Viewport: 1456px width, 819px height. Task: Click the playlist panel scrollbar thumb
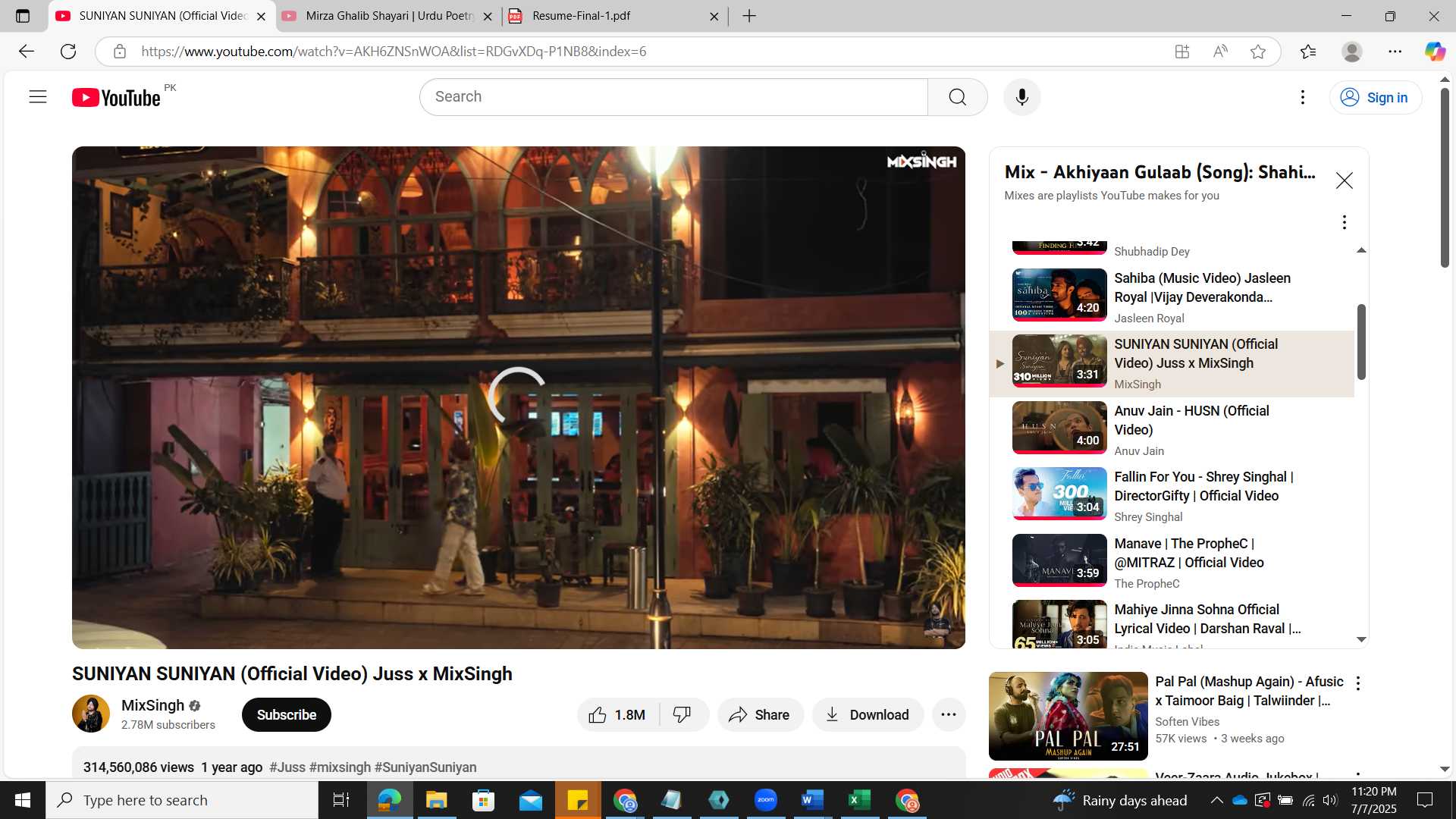click(x=1361, y=341)
